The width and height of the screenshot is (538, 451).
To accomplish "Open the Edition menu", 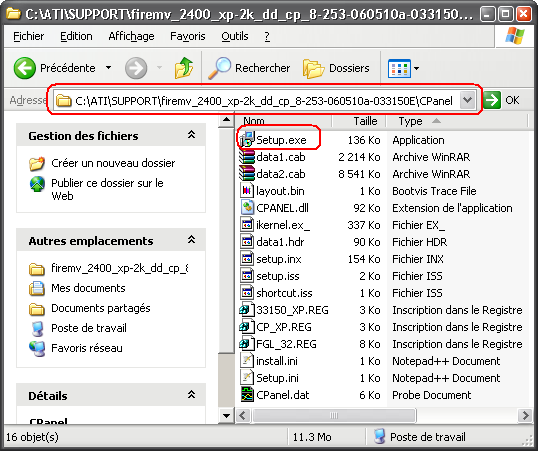I will click(x=76, y=36).
